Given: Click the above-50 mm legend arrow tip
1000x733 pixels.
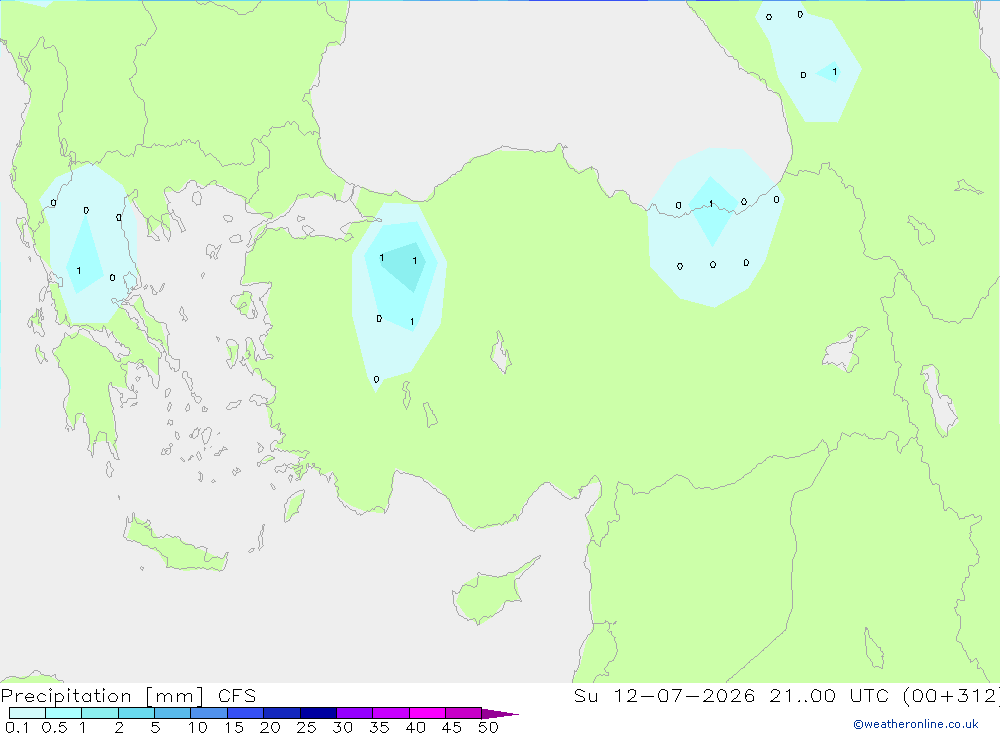Looking at the screenshot, I should [x=499, y=714].
